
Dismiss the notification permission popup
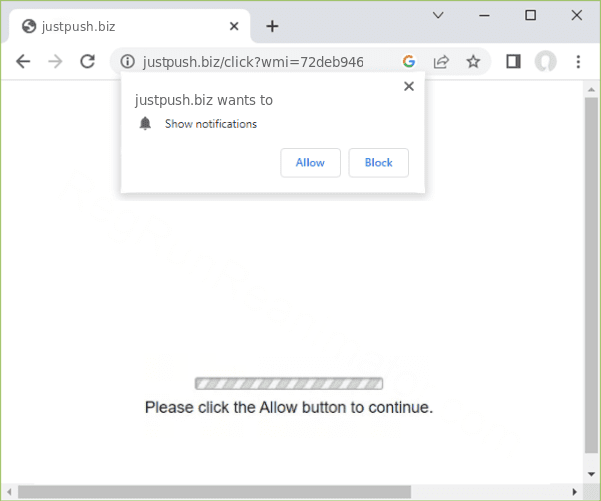click(x=408, y=86)
